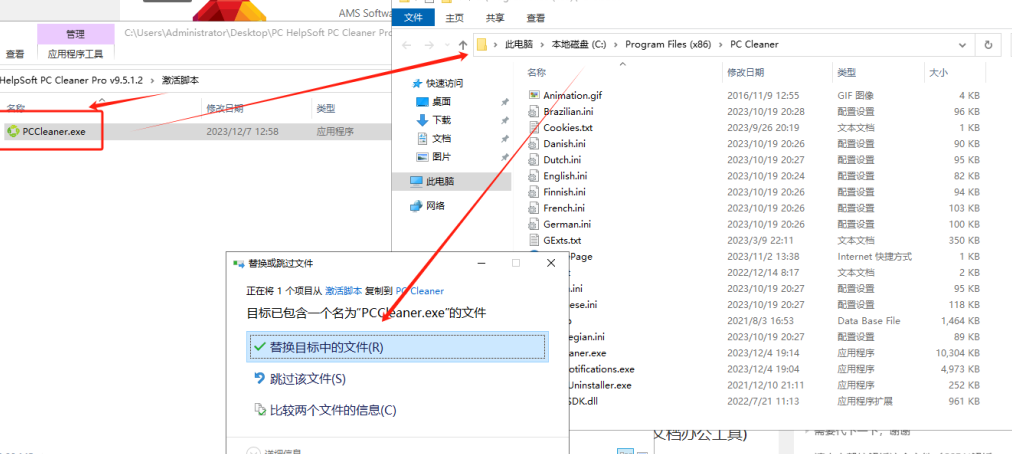
Task: Open the 管理 tab in left window
Action: coord(75,34)
